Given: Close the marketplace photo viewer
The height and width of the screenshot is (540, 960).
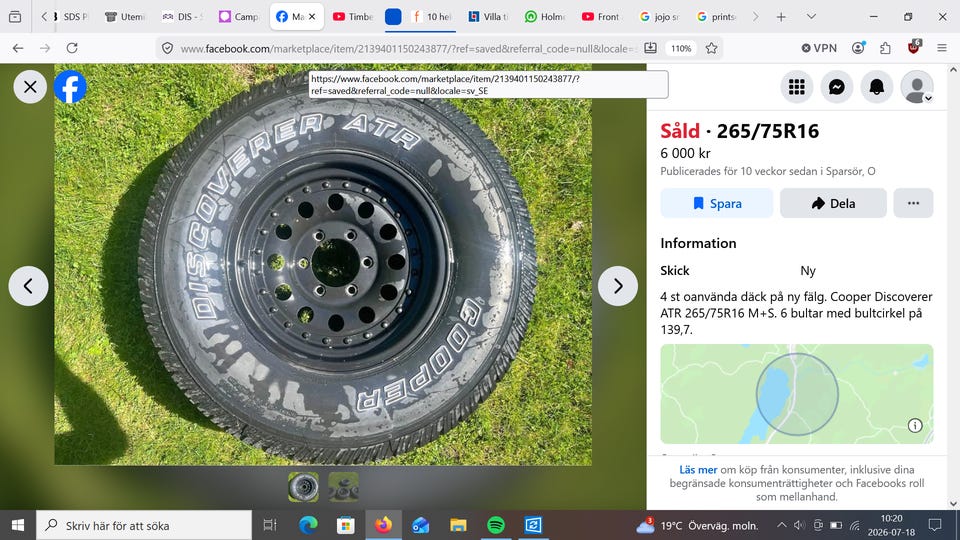Looking at the screenshot, I should coord(30,87).
